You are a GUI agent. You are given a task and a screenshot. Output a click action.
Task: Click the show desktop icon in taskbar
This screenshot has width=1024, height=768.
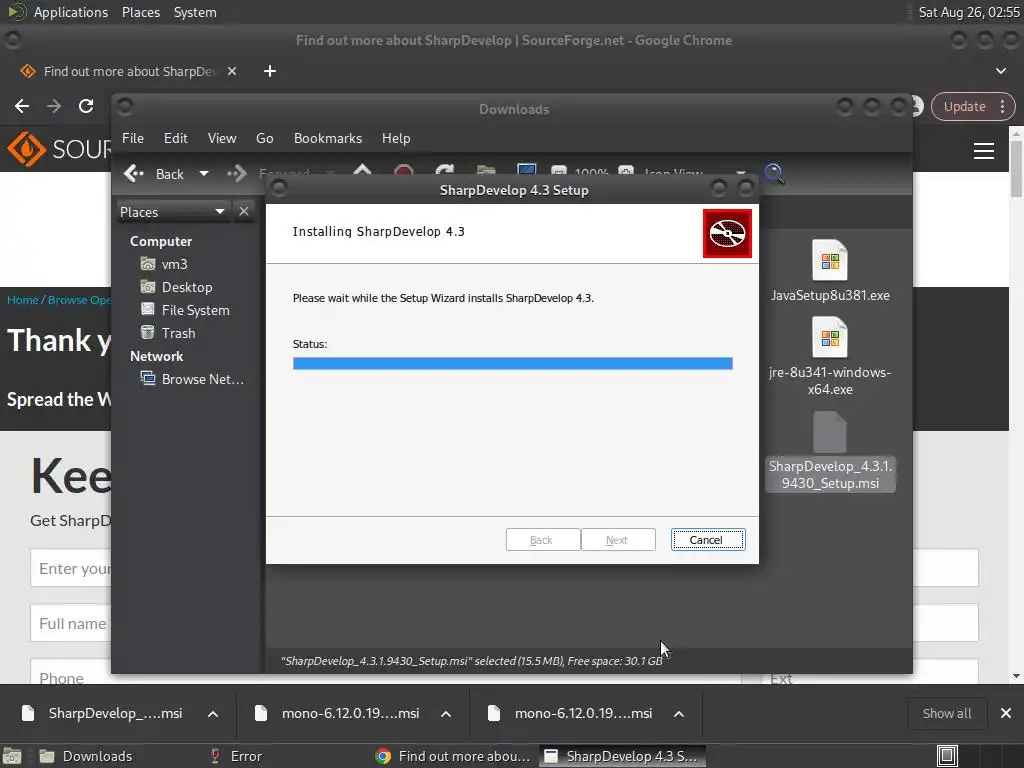pos(12,756)
